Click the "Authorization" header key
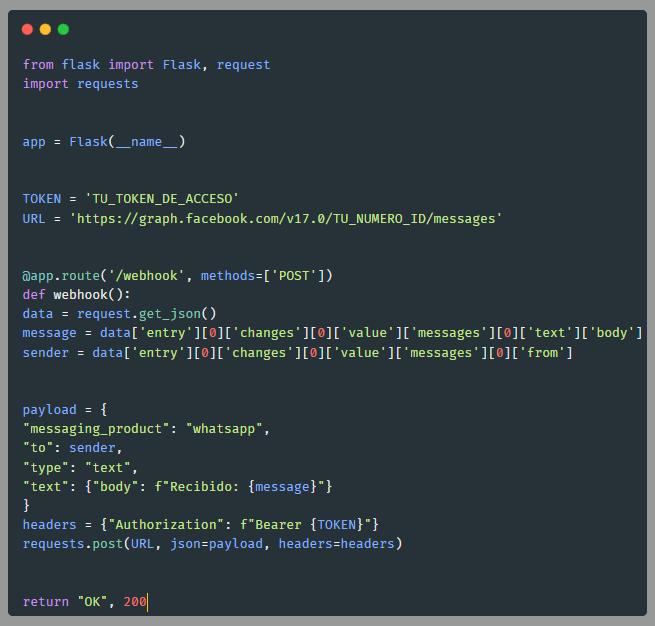This screenshot has width=655, height=626. tap(166, 525)
